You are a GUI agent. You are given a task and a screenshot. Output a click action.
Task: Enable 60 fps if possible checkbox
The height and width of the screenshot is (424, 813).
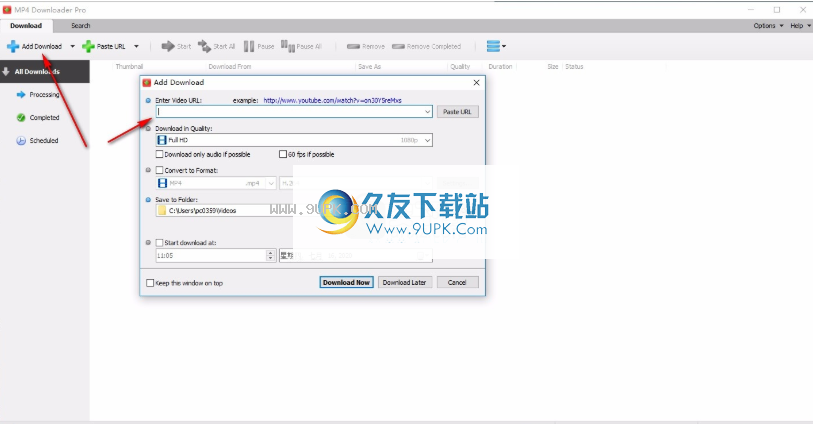pyautogui.click(x=283, y=154)
